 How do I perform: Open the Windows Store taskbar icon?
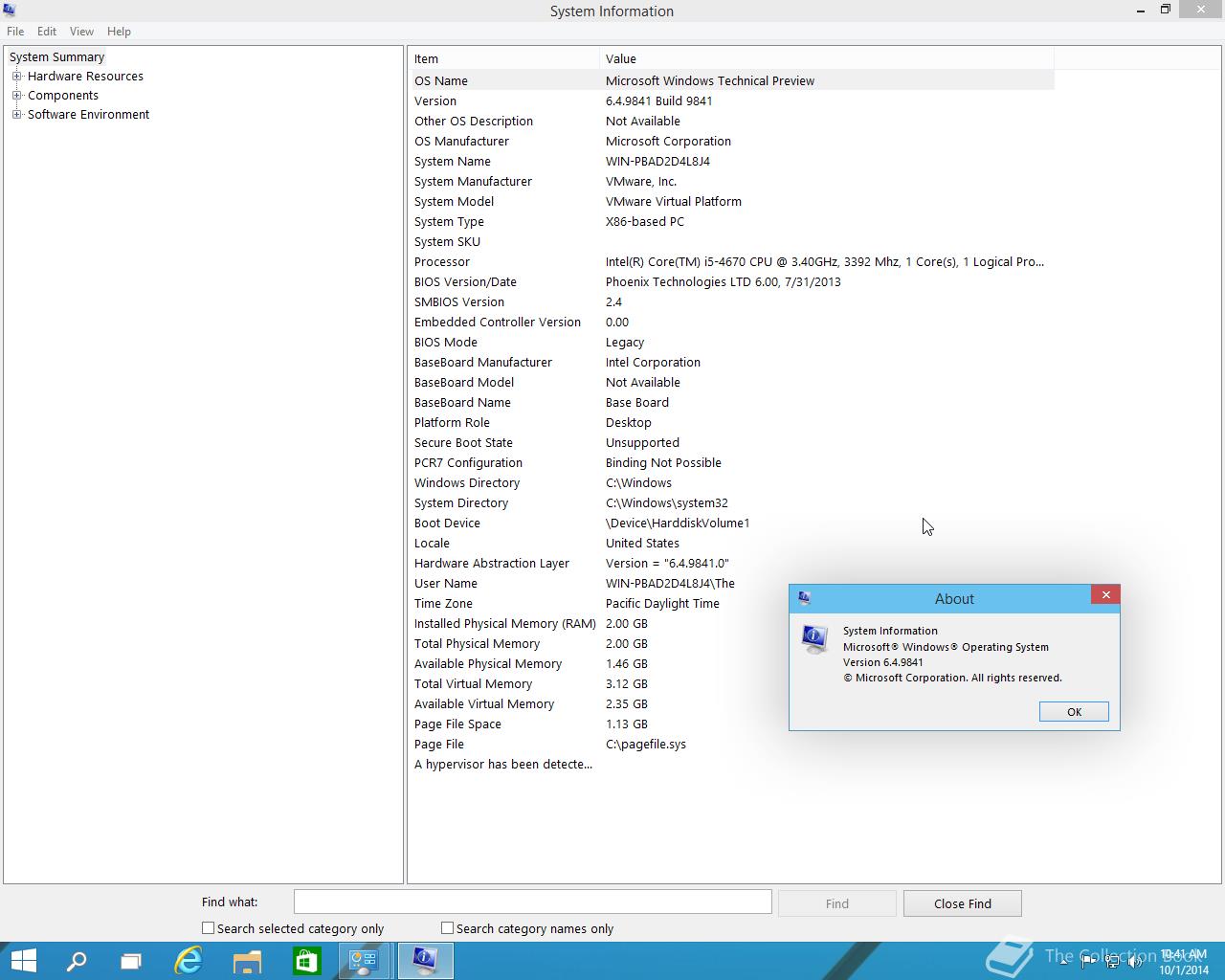coord(306,961)
